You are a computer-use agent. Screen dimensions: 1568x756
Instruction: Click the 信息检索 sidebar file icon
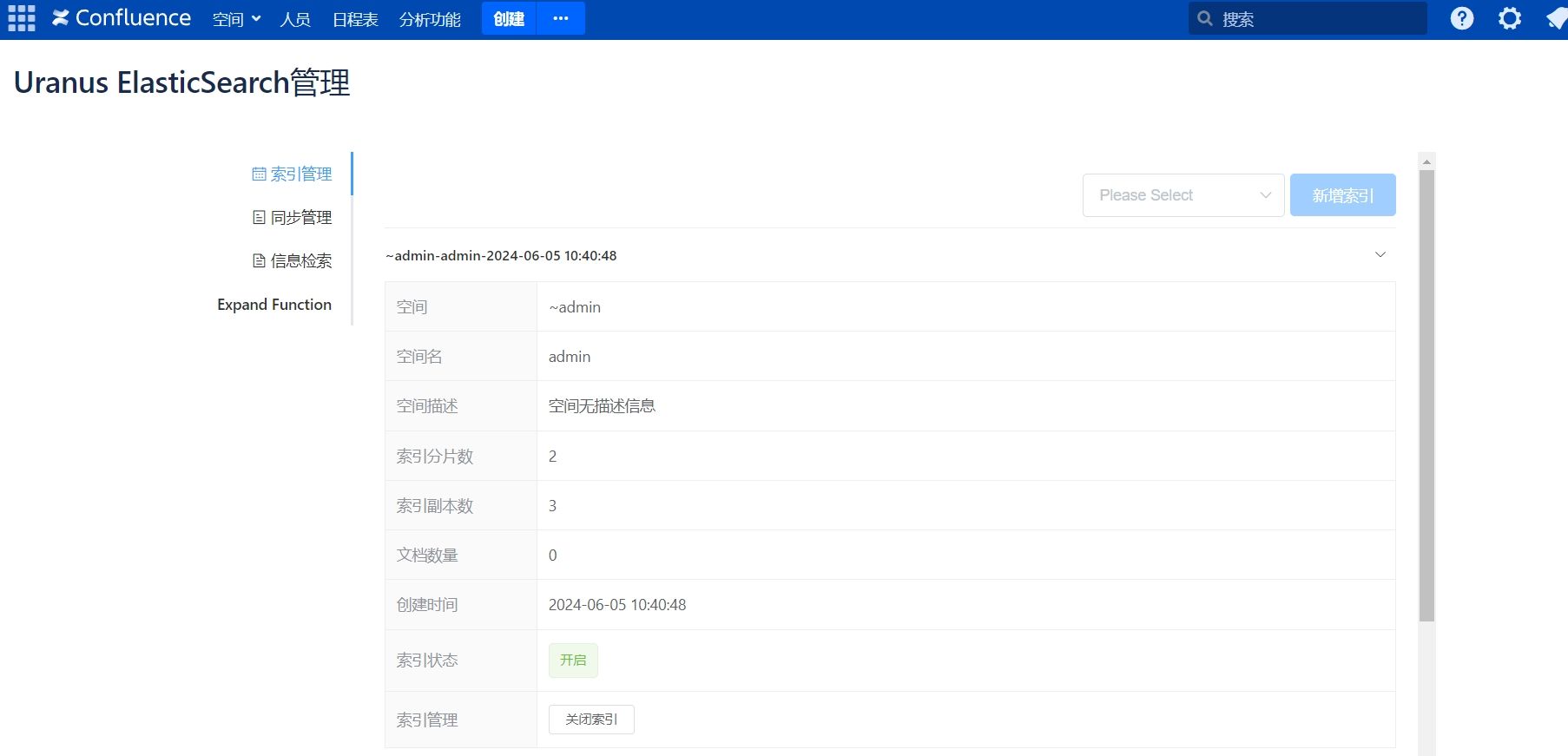tap(259, 260)
